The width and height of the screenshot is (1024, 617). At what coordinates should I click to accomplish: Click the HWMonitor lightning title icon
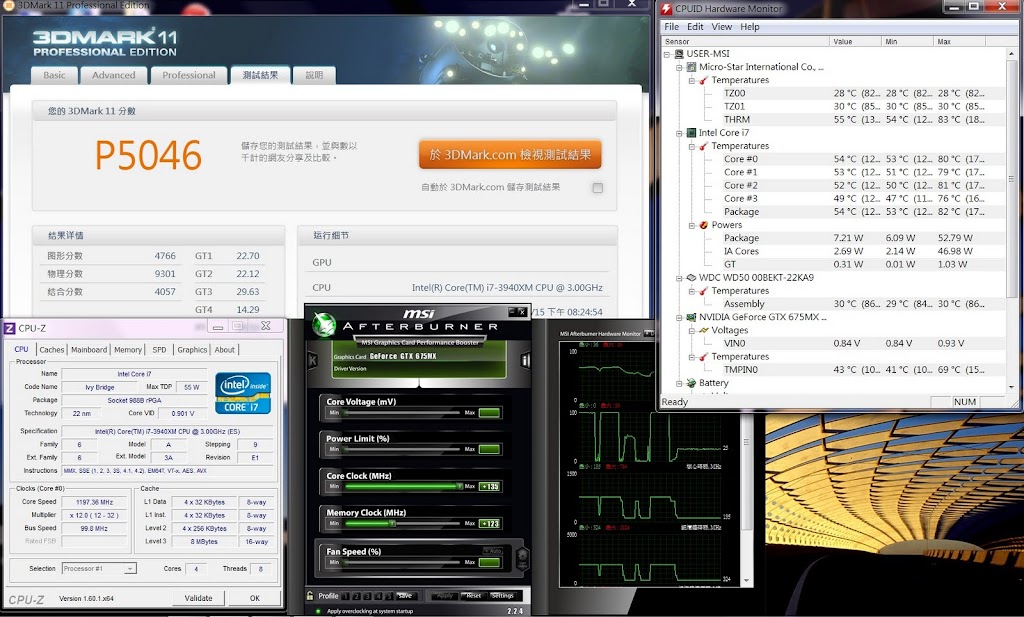coord(666,8)
